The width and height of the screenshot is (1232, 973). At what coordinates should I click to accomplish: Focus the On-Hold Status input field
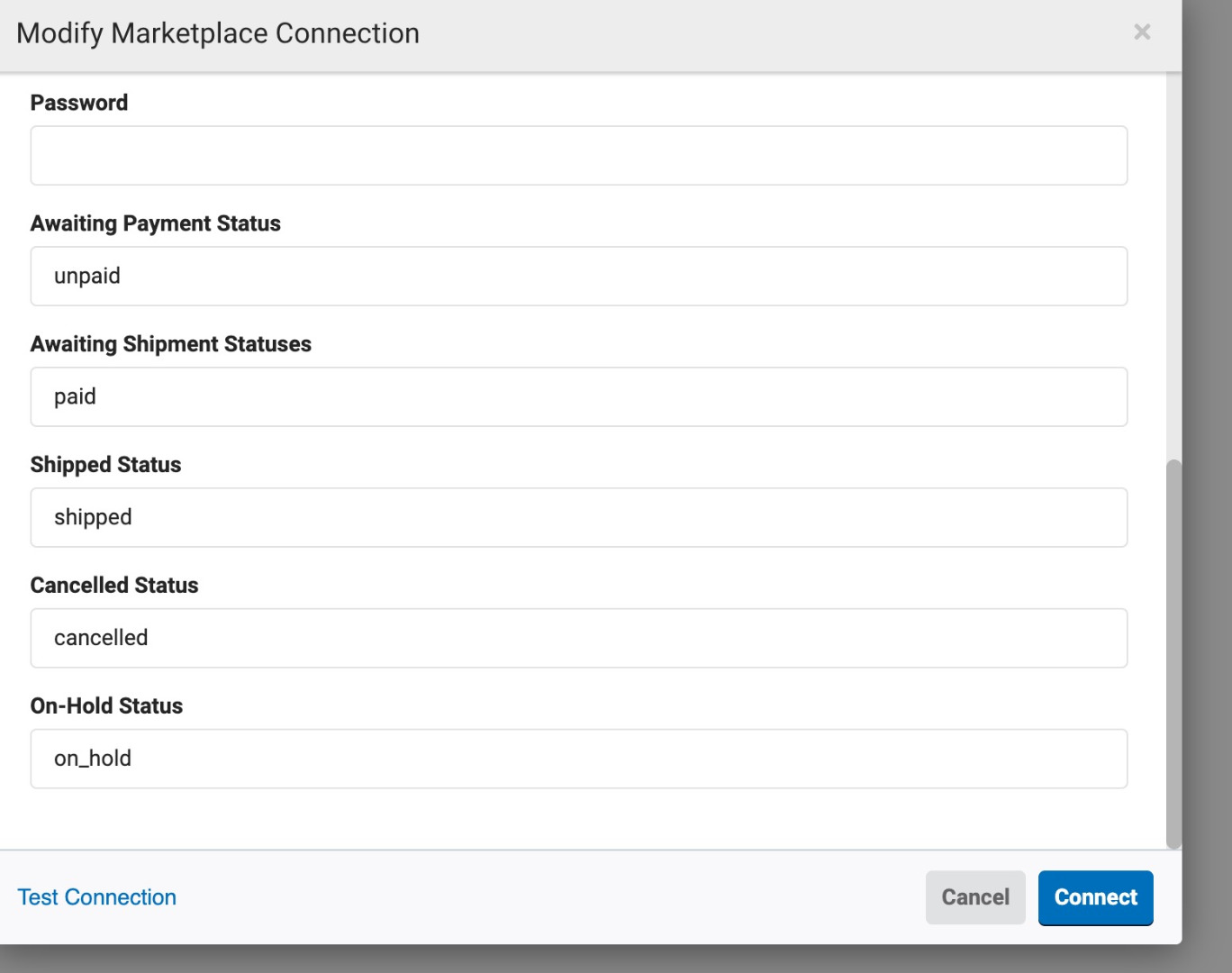click(x=578, y=759)
